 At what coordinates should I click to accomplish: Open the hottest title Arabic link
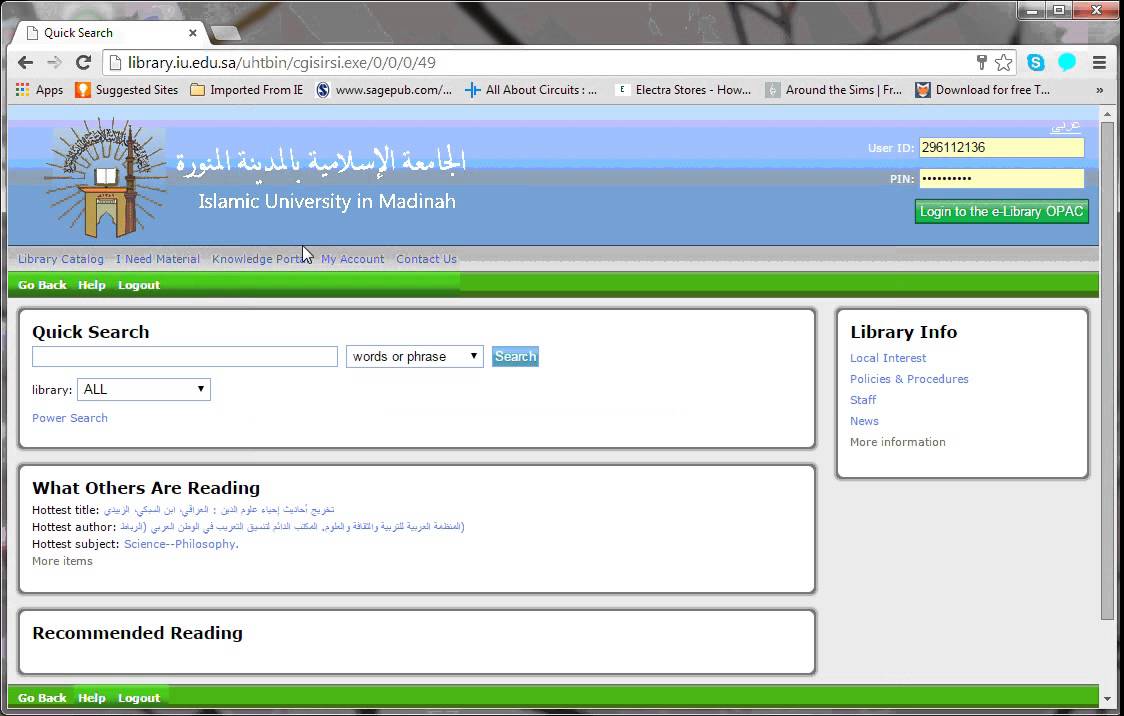click(219, 510)
